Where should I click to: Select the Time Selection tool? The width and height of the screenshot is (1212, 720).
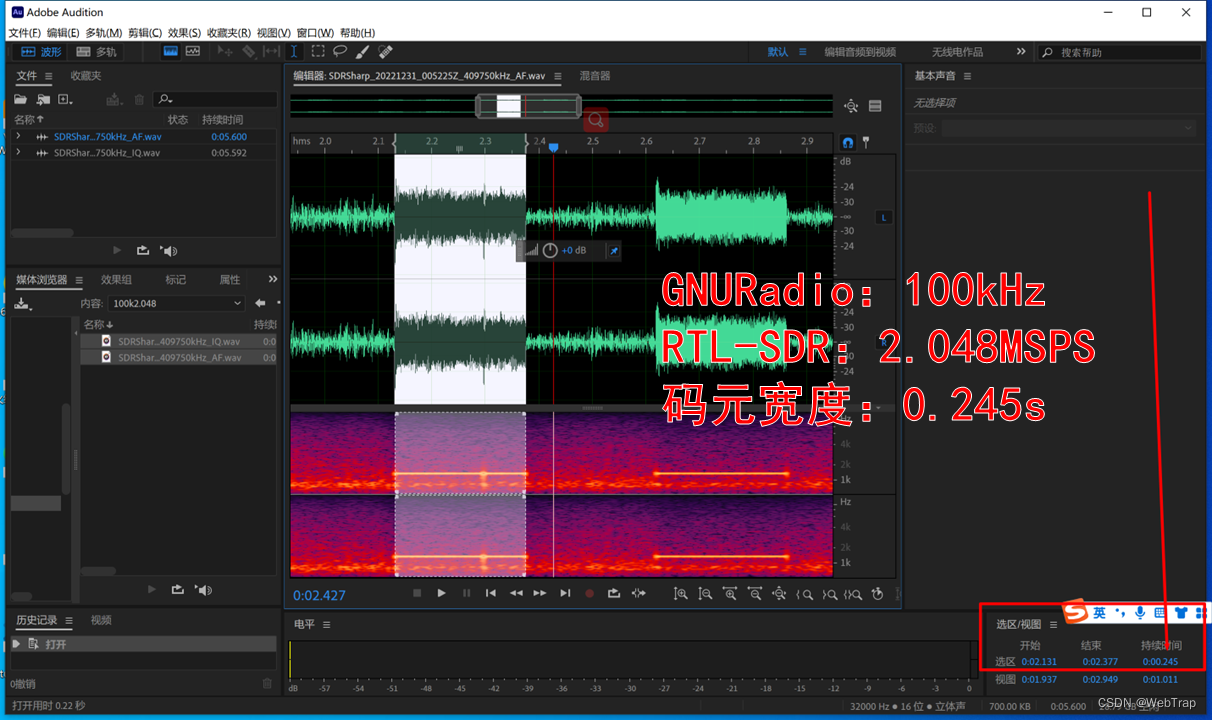[x=294, y=51]
